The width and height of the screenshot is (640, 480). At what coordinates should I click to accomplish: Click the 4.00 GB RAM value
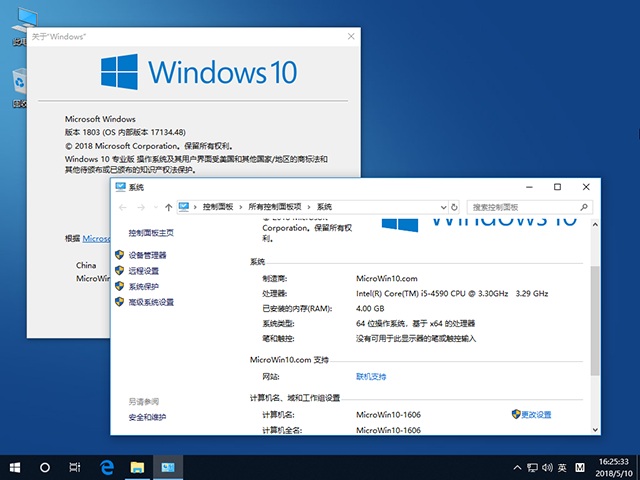pos(370,309)
